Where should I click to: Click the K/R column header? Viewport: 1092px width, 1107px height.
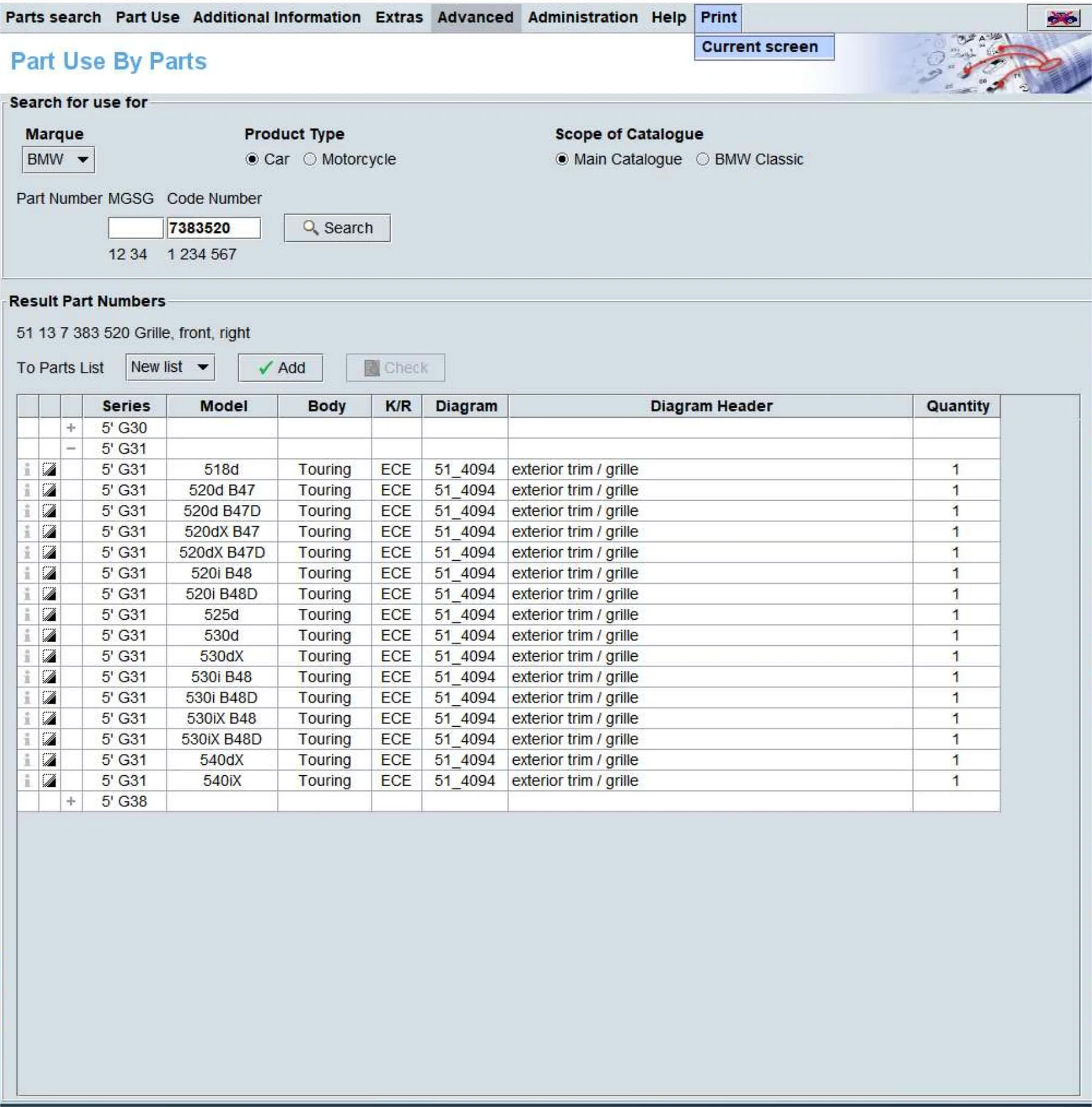[397, 406]
